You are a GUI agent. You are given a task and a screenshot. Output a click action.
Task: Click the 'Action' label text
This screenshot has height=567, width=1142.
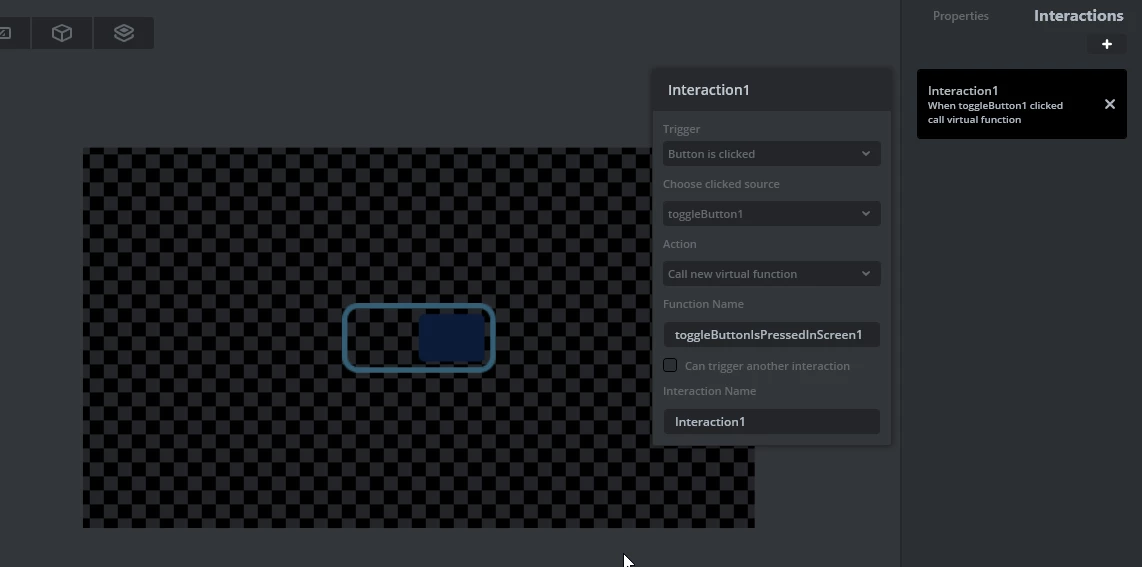[680, 244]
